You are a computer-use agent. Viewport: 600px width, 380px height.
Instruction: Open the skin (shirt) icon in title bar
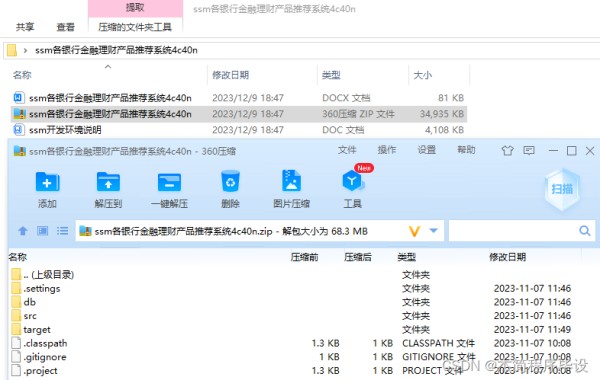tap(507, 150)
